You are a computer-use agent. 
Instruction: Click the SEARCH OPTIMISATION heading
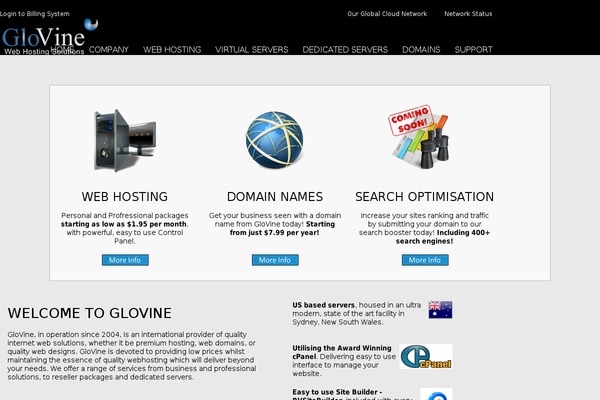point(424,197)
